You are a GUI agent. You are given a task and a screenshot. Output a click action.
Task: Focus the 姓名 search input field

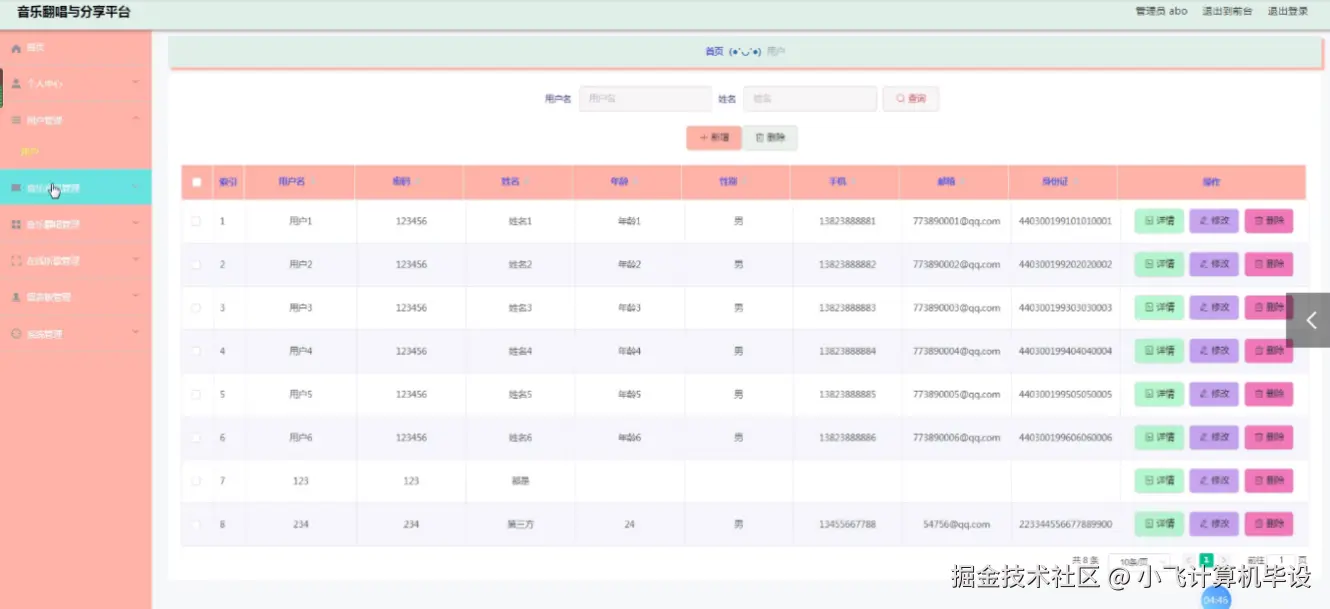tap(810, 99)
